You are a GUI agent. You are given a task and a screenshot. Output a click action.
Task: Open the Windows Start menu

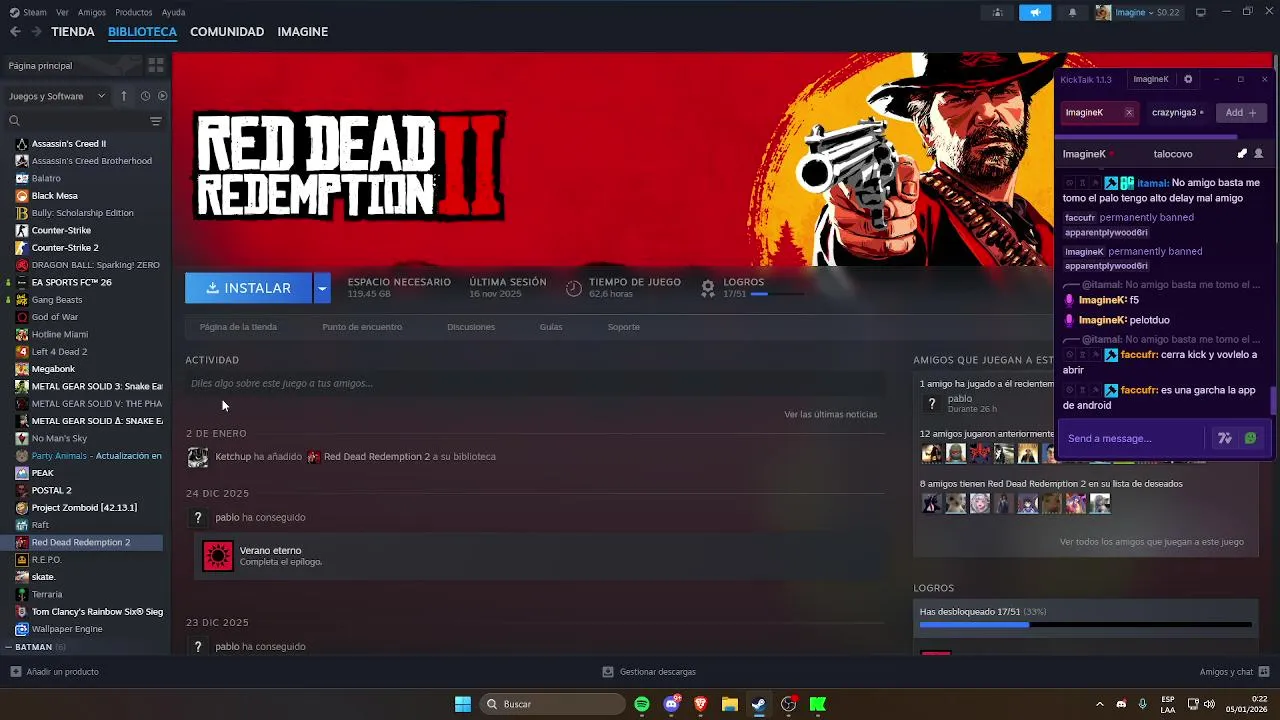(463, 704)
